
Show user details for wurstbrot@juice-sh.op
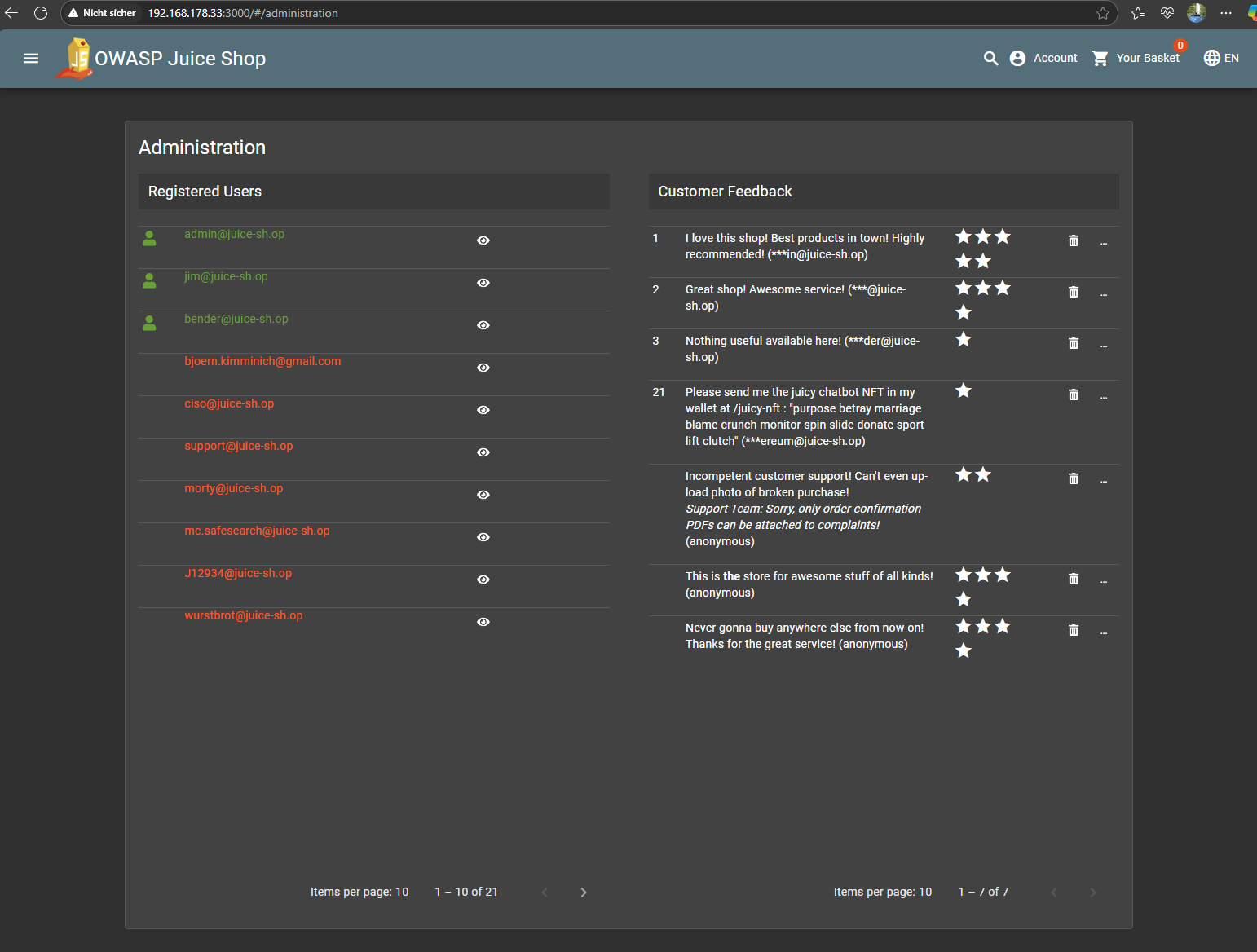pos(483,622)
